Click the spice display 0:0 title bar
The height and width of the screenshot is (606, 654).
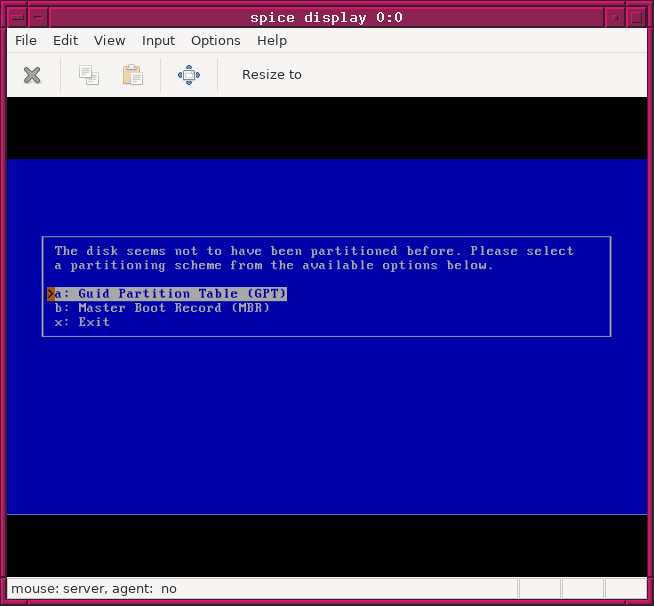(327, 17)
